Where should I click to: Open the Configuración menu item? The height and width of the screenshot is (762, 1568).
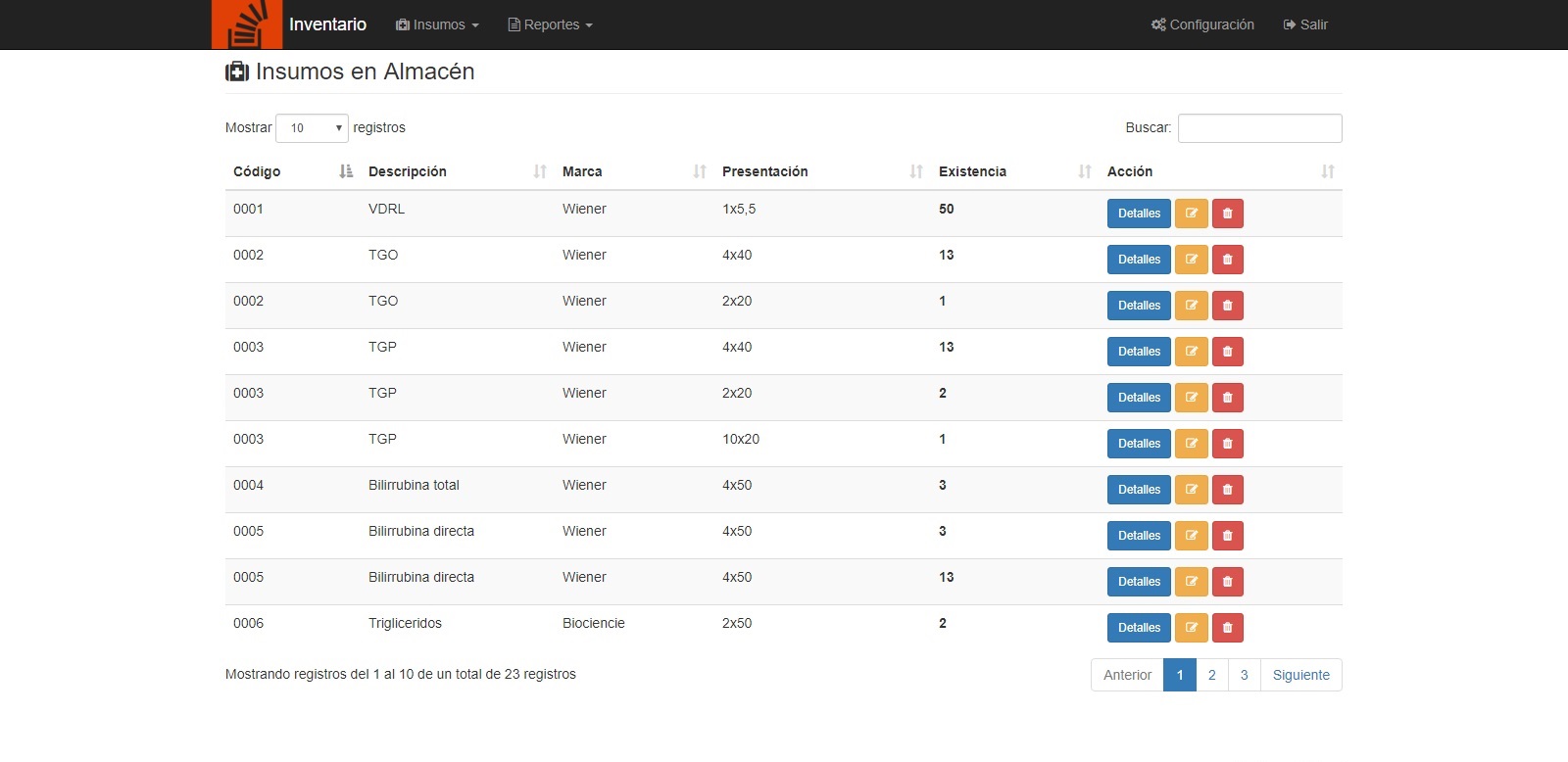coord(1202,24)
